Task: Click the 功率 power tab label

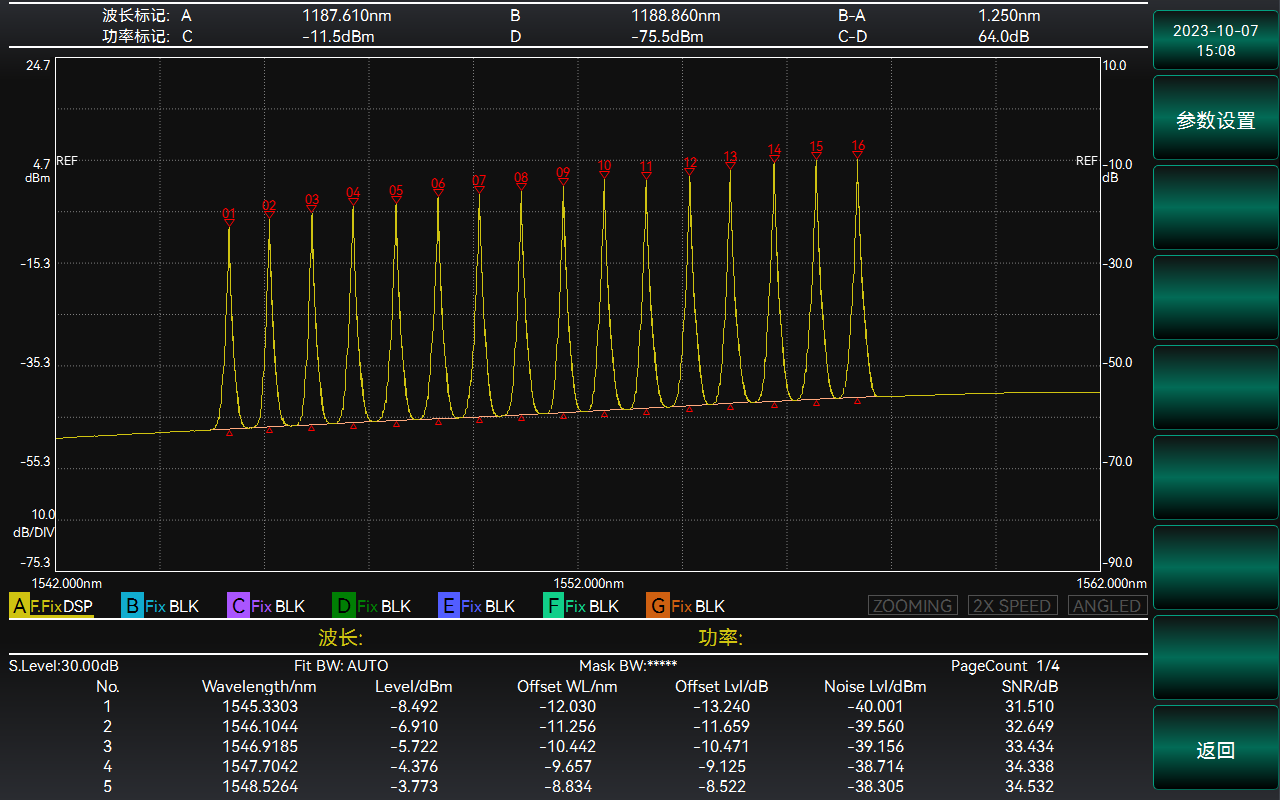Action: pos(720,638)
